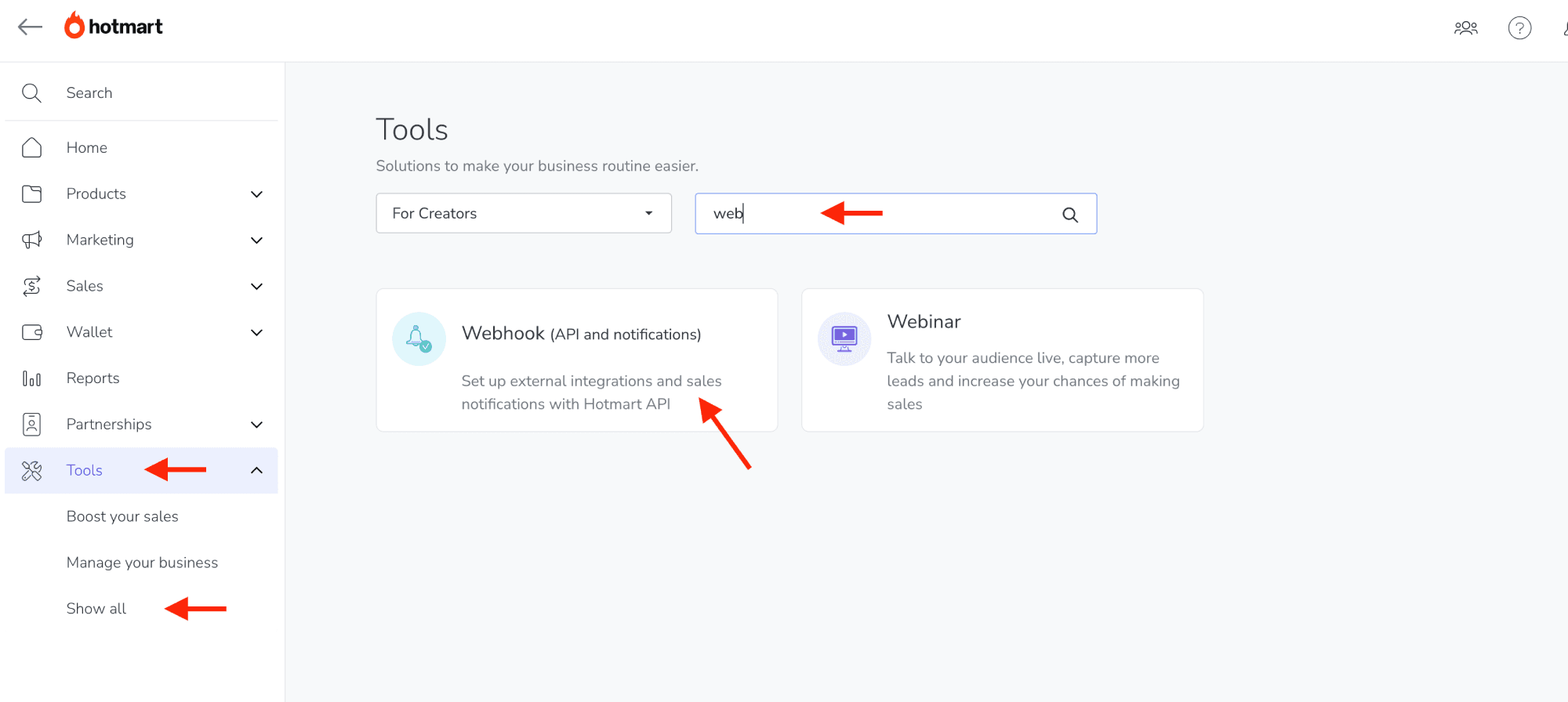
Task: Expand the Partnerships submenu chevron
Action: pos(256,425)
